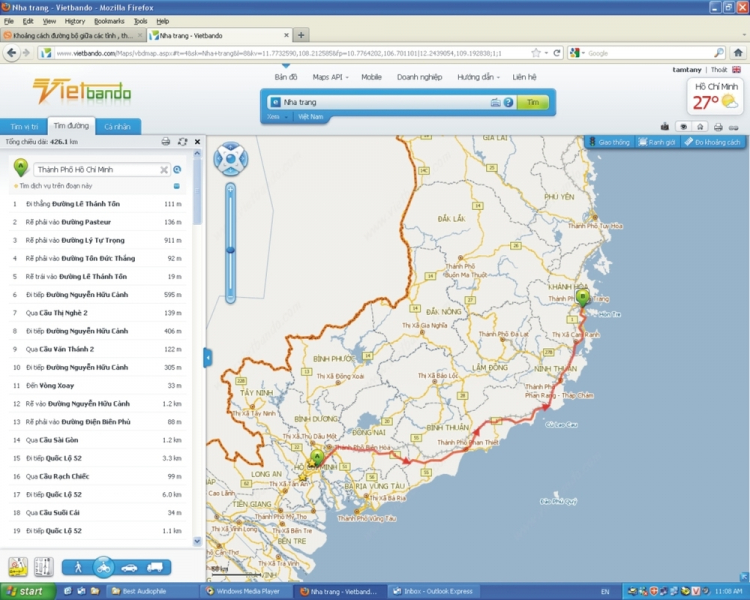Image resolution: width=750 pixels, height=600 pixels.
Task: Click Firefox home button
Action: click(x=738, y=53)
